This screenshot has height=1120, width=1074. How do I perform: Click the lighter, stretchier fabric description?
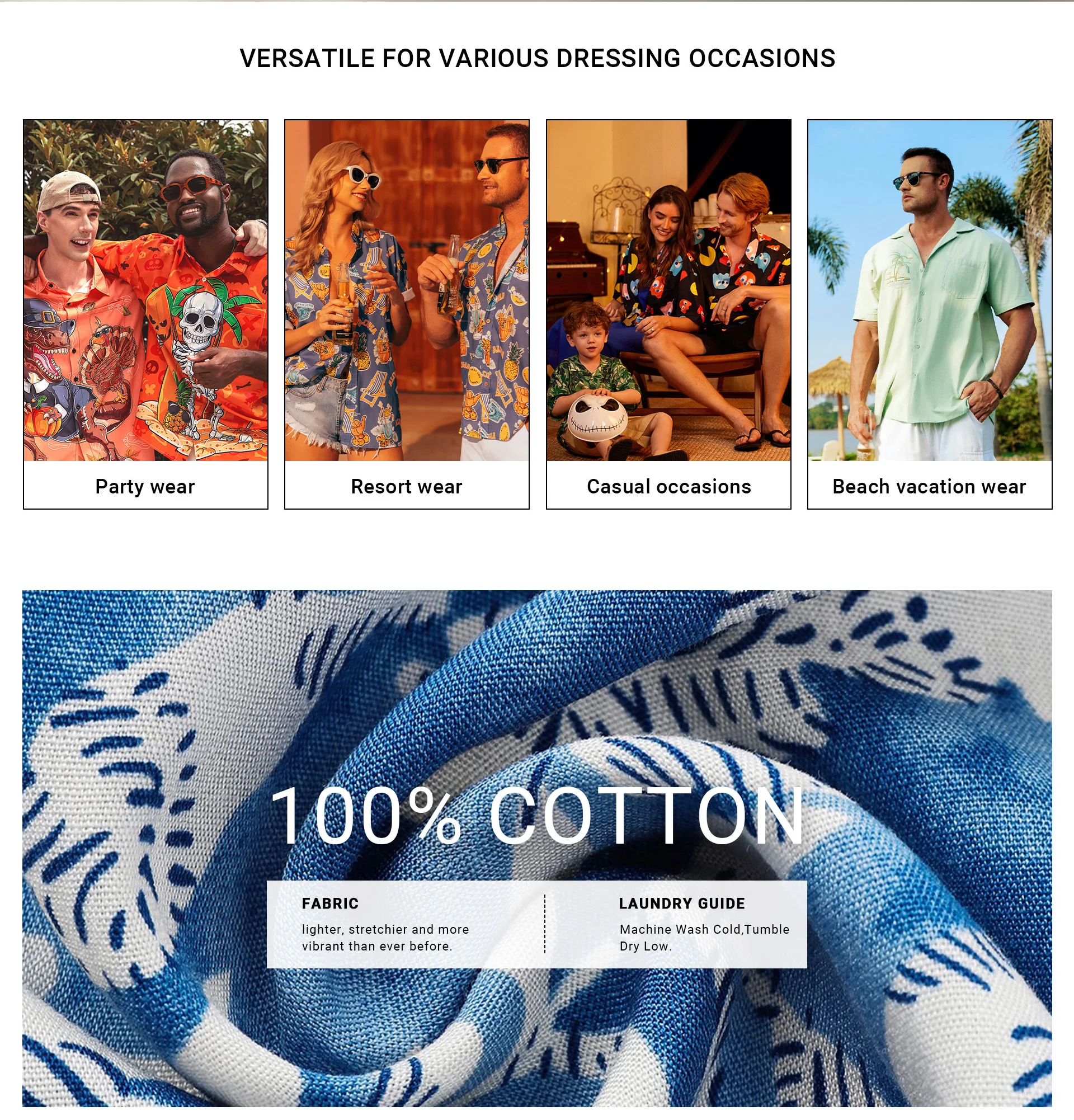click(385, 938)
